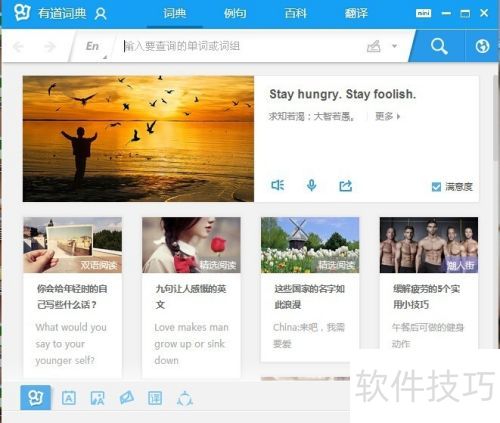
Task: Open the user account profile icon
Action: pyautogui.click(x=100, y=14)
